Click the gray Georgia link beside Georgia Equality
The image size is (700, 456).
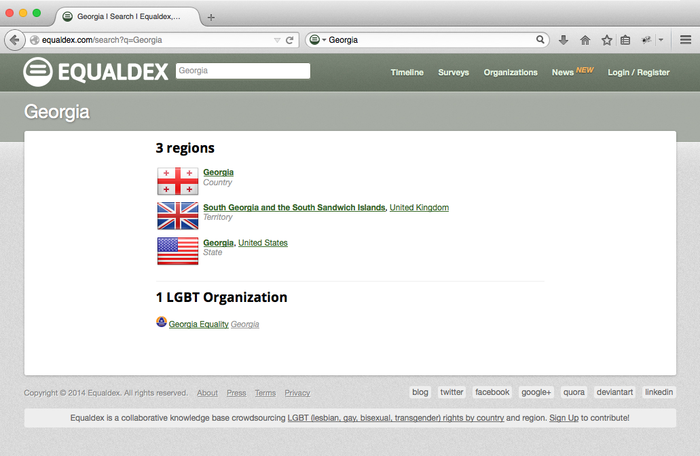pyautogui.click(x=245, y=324)
